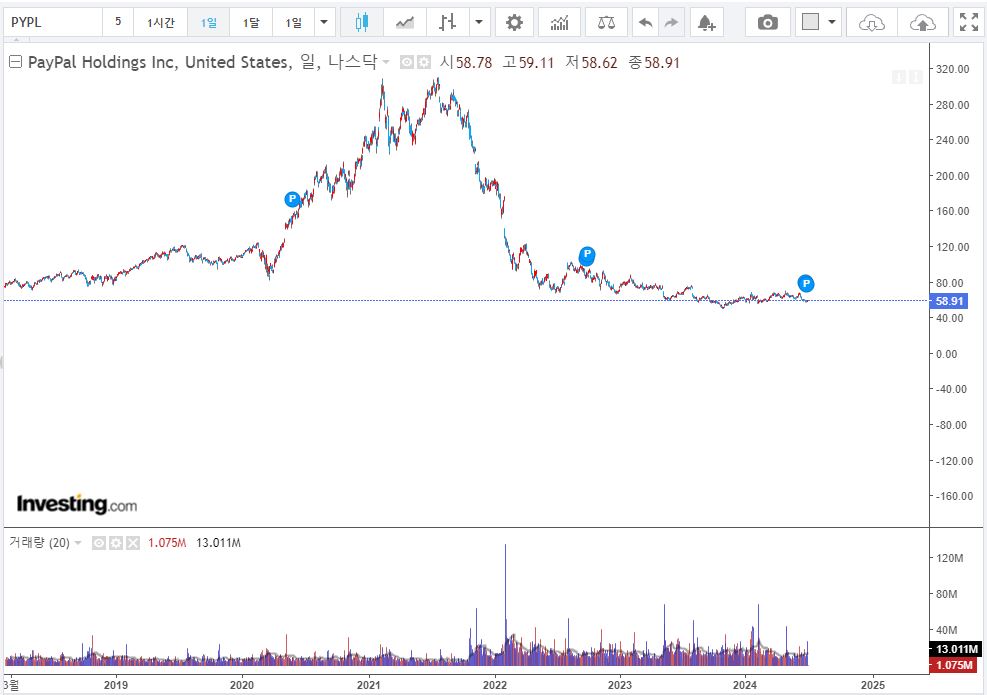
Task: Click the 0.00 price axis label
Action: pyautogui.click(x=947, y=354)
